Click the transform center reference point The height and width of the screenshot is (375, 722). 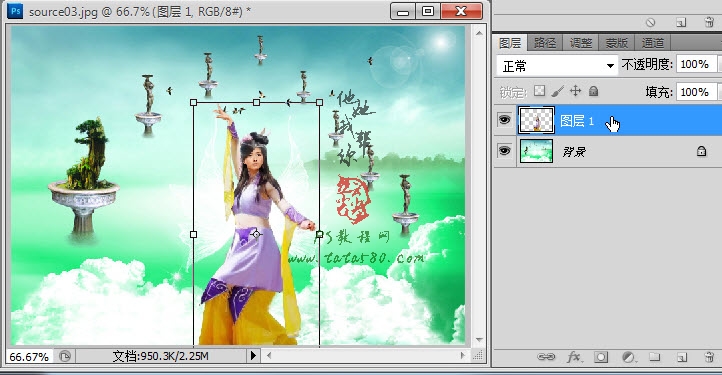point(256,234)
